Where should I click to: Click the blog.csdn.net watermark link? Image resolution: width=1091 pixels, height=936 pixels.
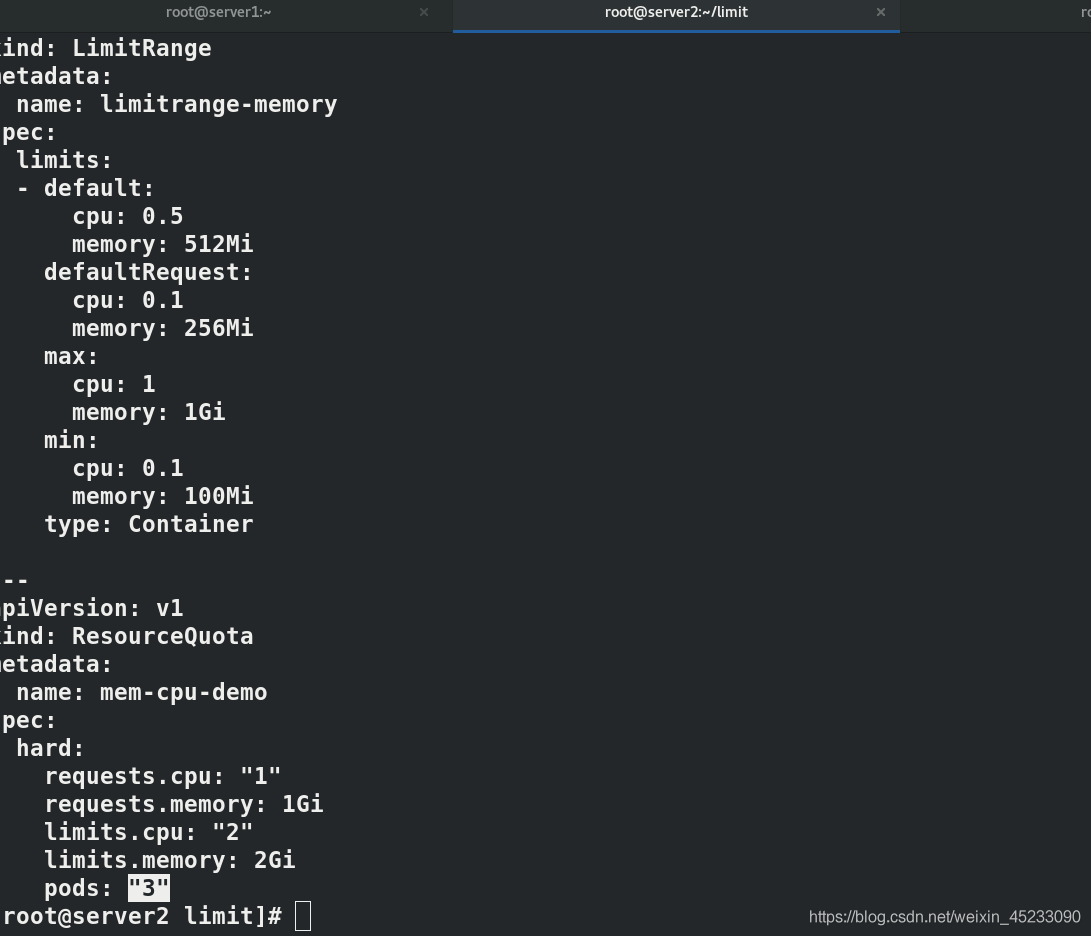[x=944, y=917]
